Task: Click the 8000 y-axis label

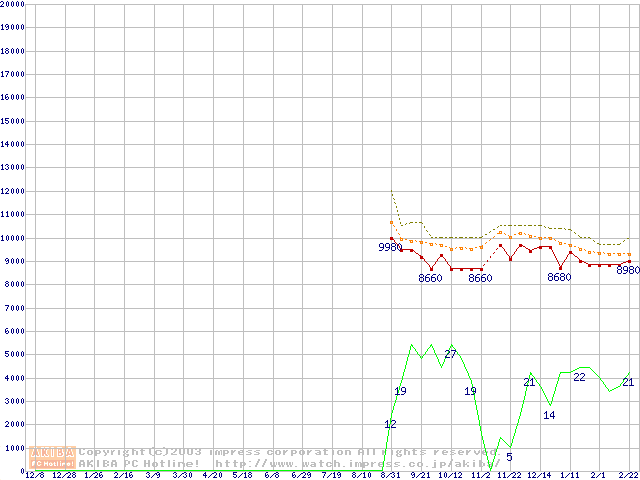Action: [14, 284]
